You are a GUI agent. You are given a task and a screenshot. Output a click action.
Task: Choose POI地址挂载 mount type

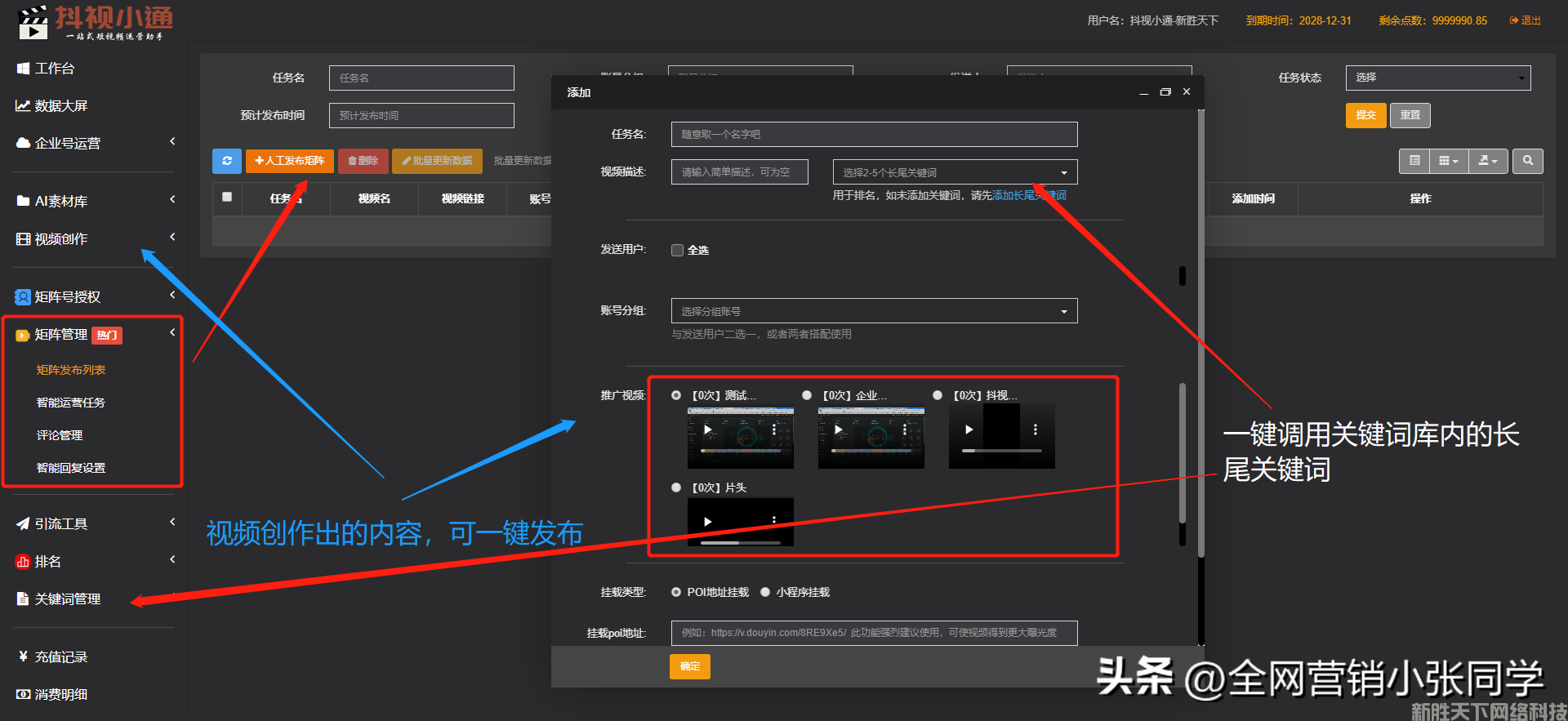[676, 592]
